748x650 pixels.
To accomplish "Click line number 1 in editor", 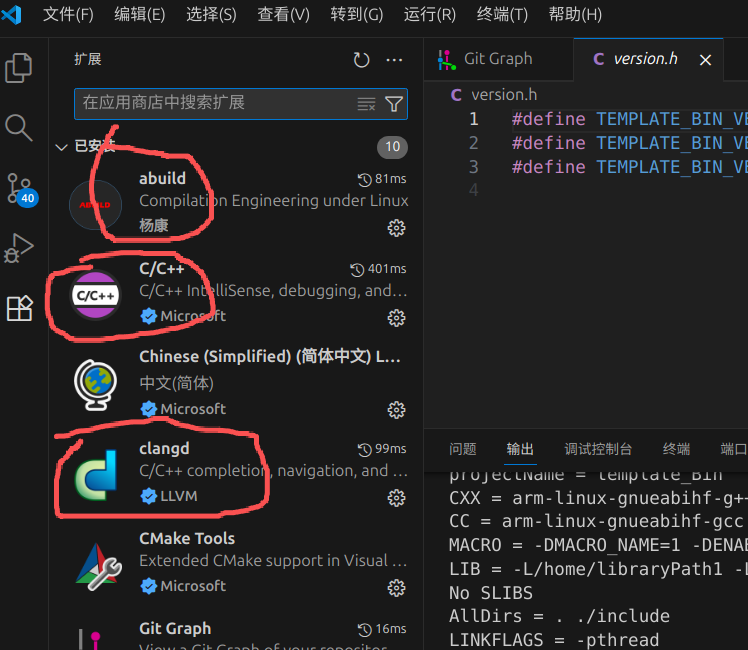I will click(x=473, y=119).
